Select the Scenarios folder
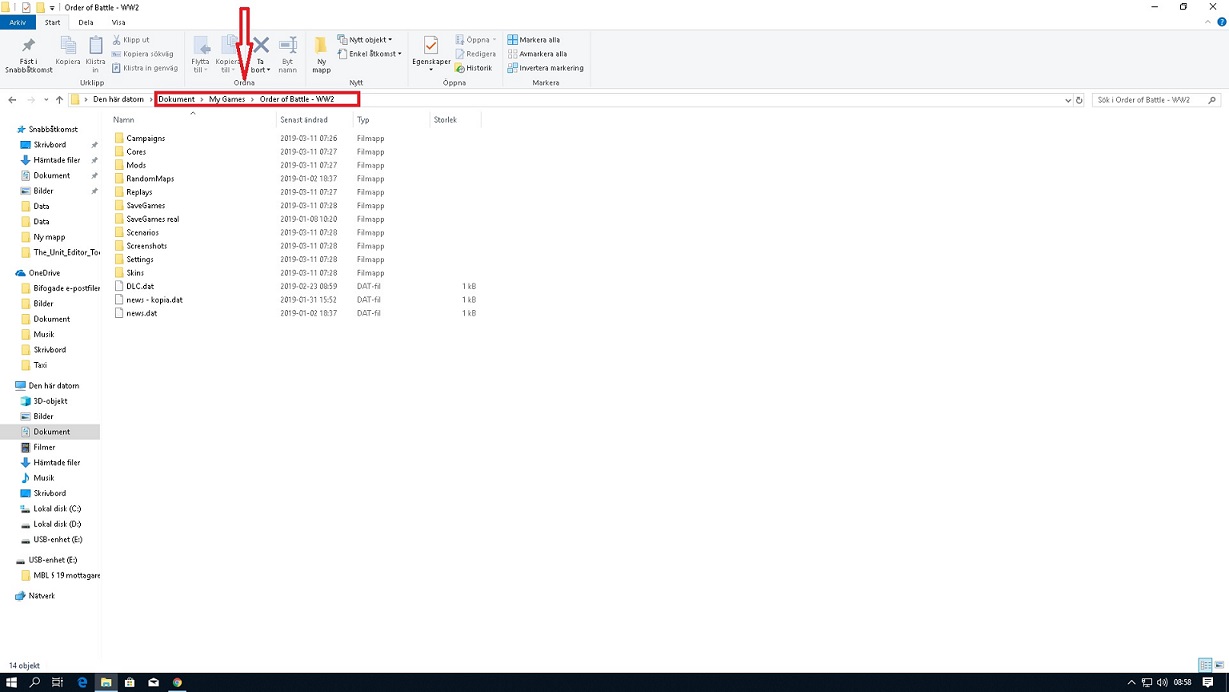Image resolution: width=1229 pixels, height=692 pixels. 142,232
